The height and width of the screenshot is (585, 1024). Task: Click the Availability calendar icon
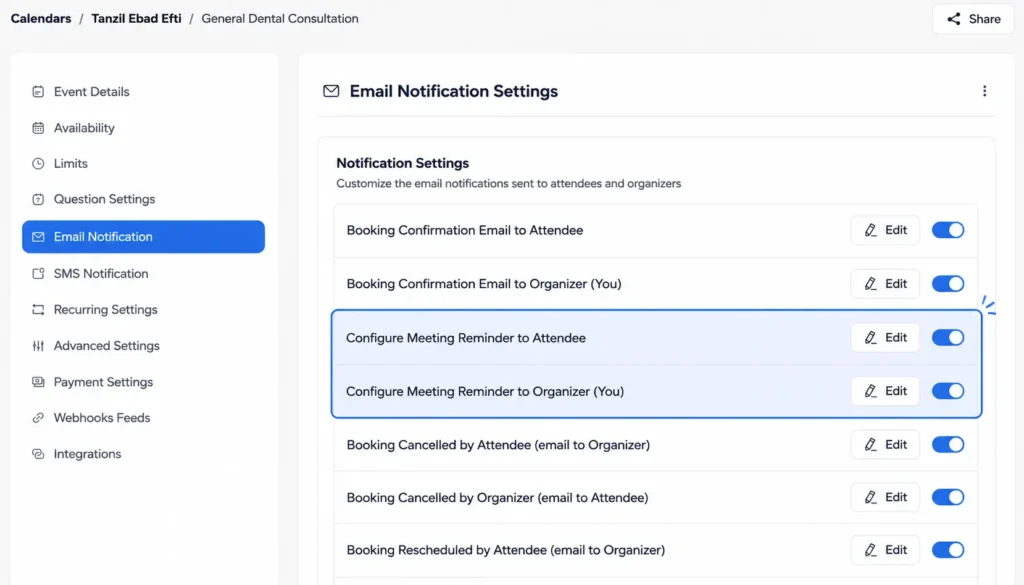coord(38,128)
